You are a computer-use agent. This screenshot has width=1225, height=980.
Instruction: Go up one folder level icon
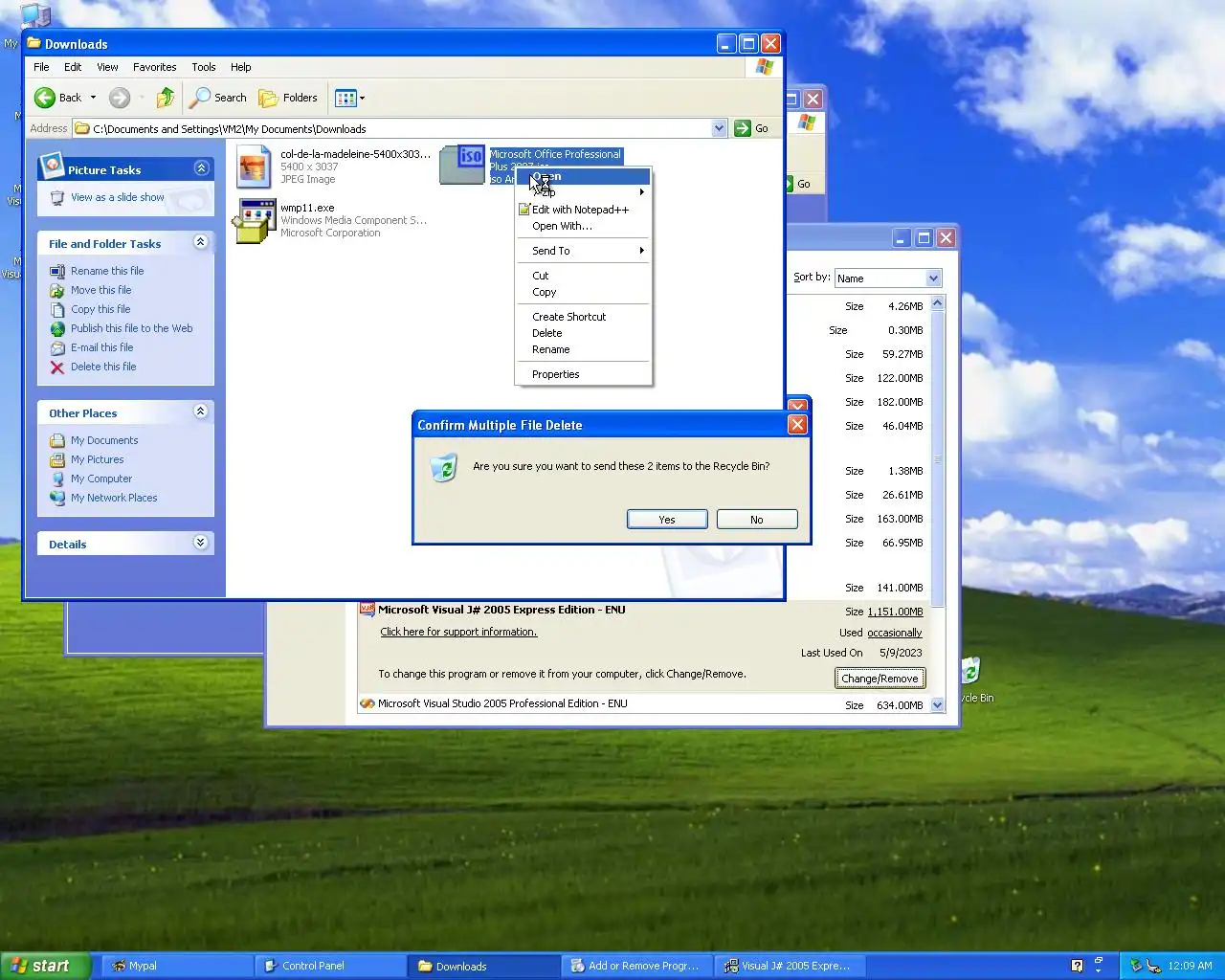click(x=166, y=98)
